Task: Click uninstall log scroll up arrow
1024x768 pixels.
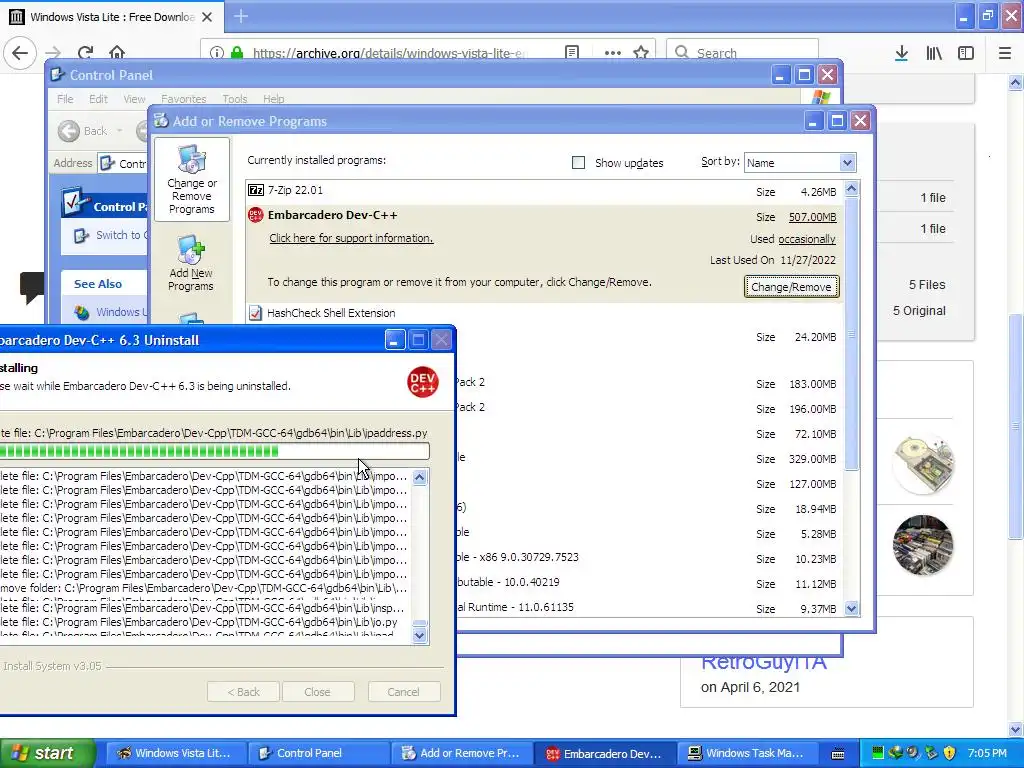Action: (420, 477)
